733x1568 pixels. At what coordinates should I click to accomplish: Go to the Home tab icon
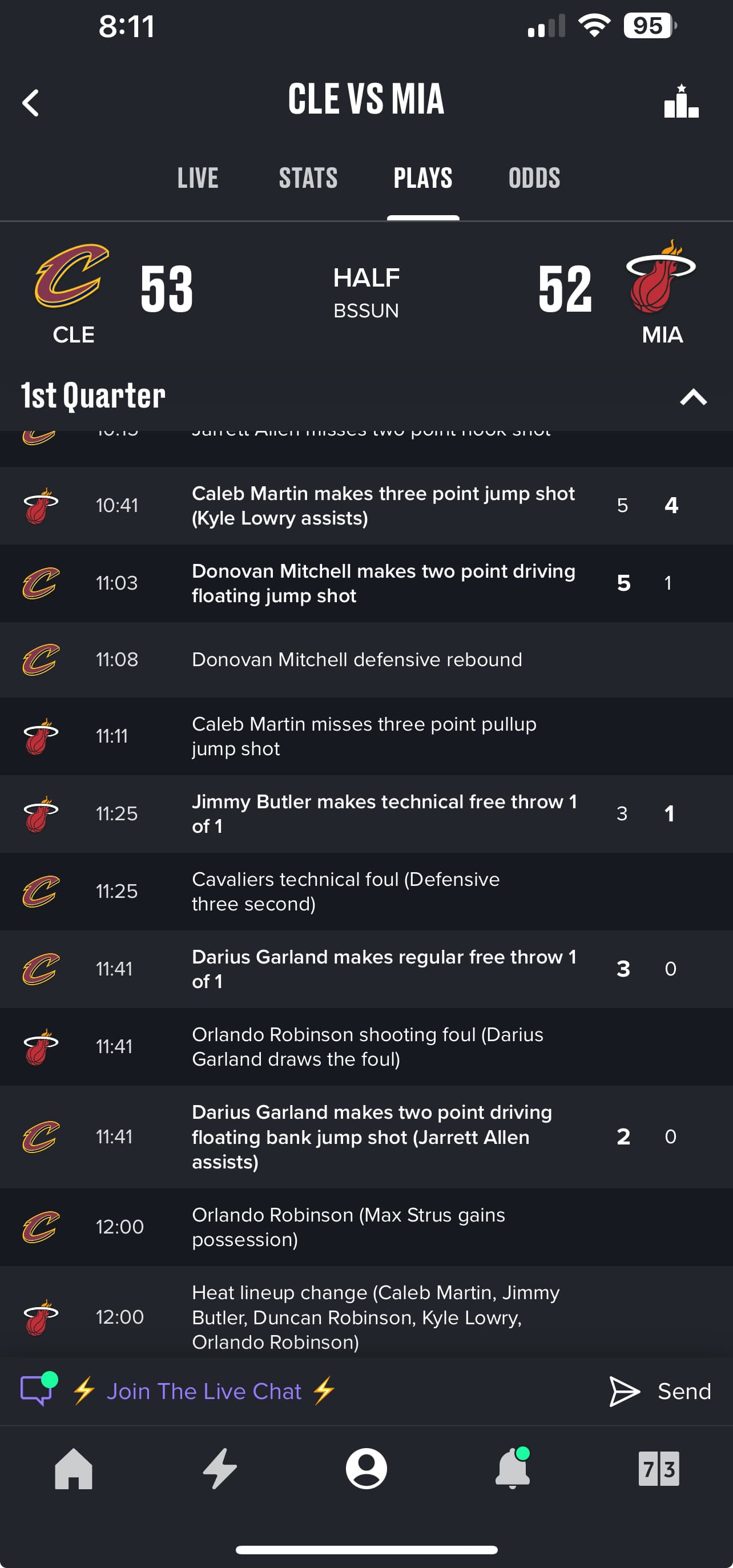click(74, 1468)
